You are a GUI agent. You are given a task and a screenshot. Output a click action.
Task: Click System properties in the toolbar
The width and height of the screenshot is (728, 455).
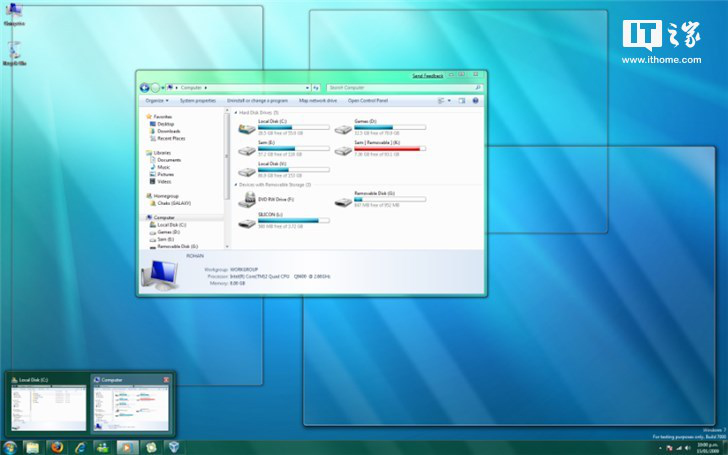click(x=198, y=100)
